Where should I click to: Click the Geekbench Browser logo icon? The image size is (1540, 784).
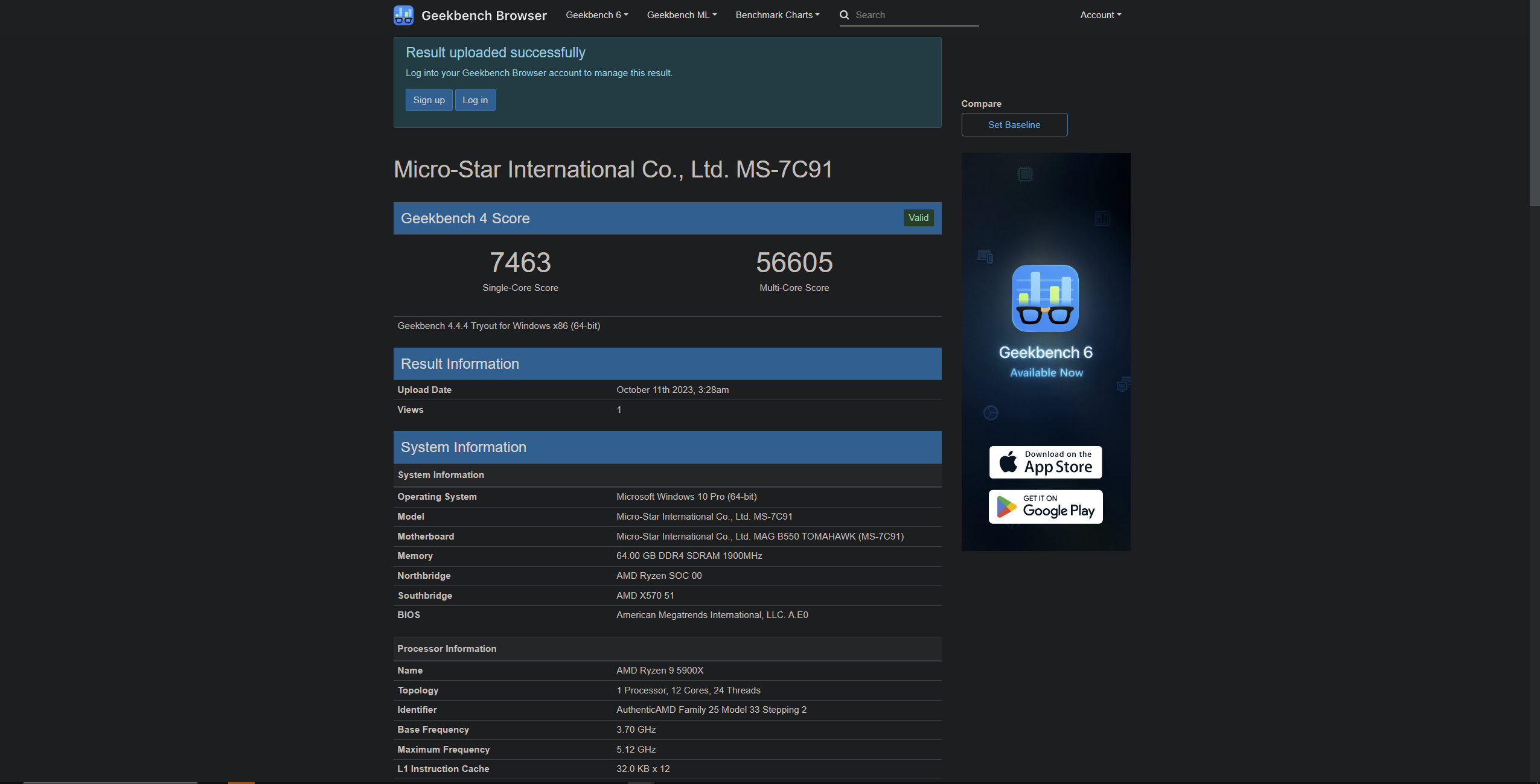point(403,15)
